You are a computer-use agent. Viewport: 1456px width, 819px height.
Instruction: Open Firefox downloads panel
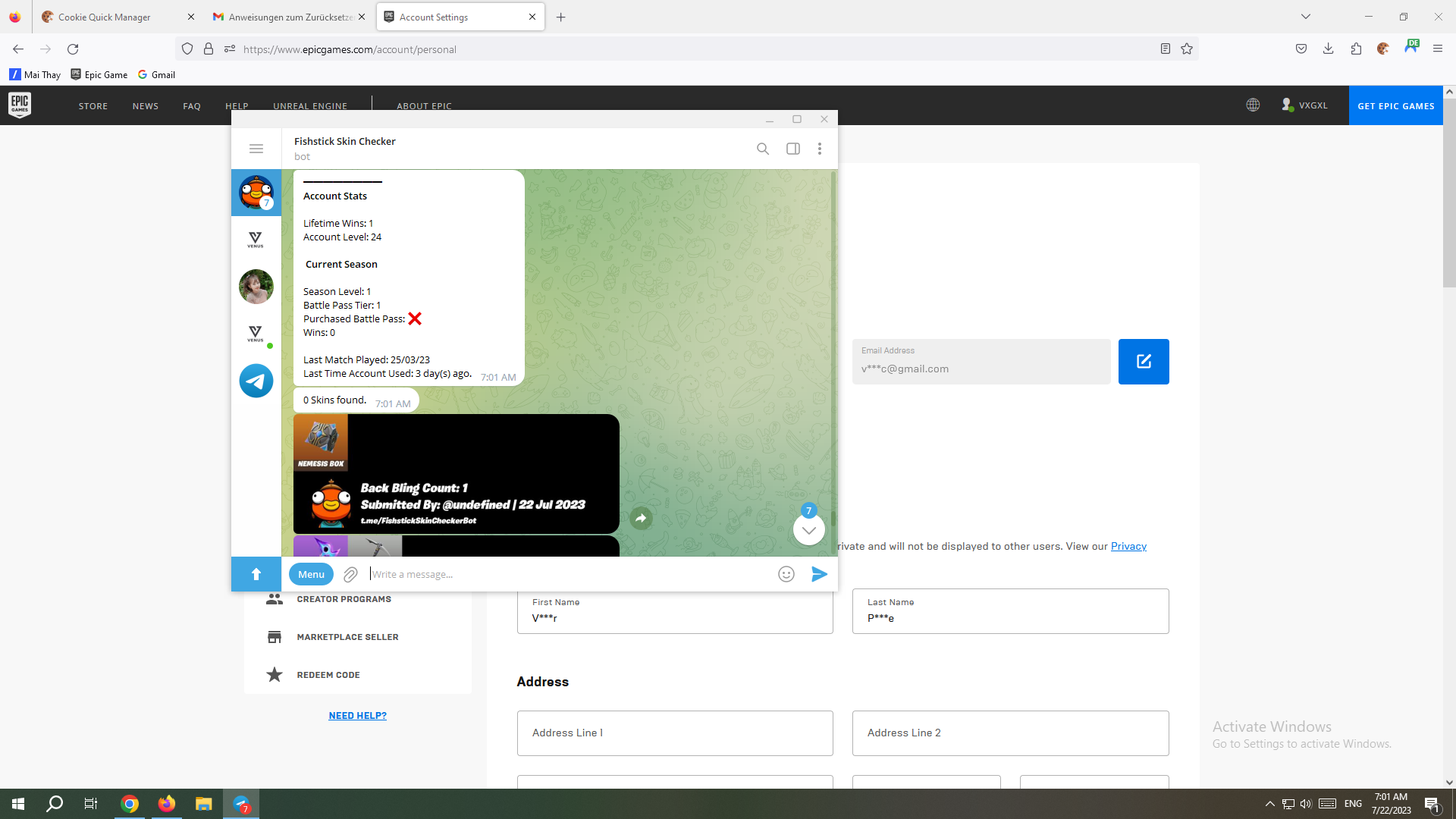pos(1329,49)
